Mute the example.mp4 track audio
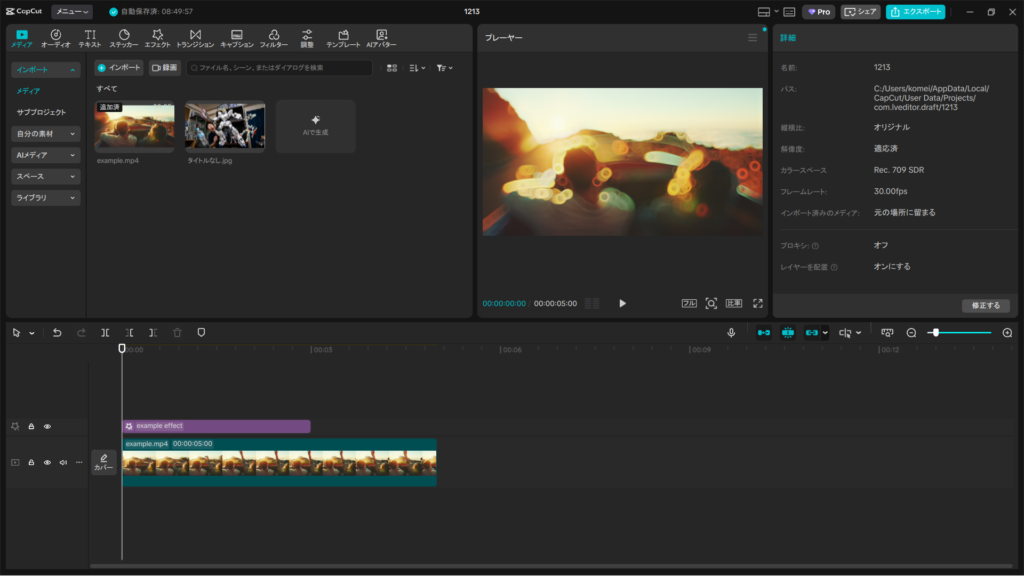Viewport: 1024px width, 576px height. (x=63, y=462)
